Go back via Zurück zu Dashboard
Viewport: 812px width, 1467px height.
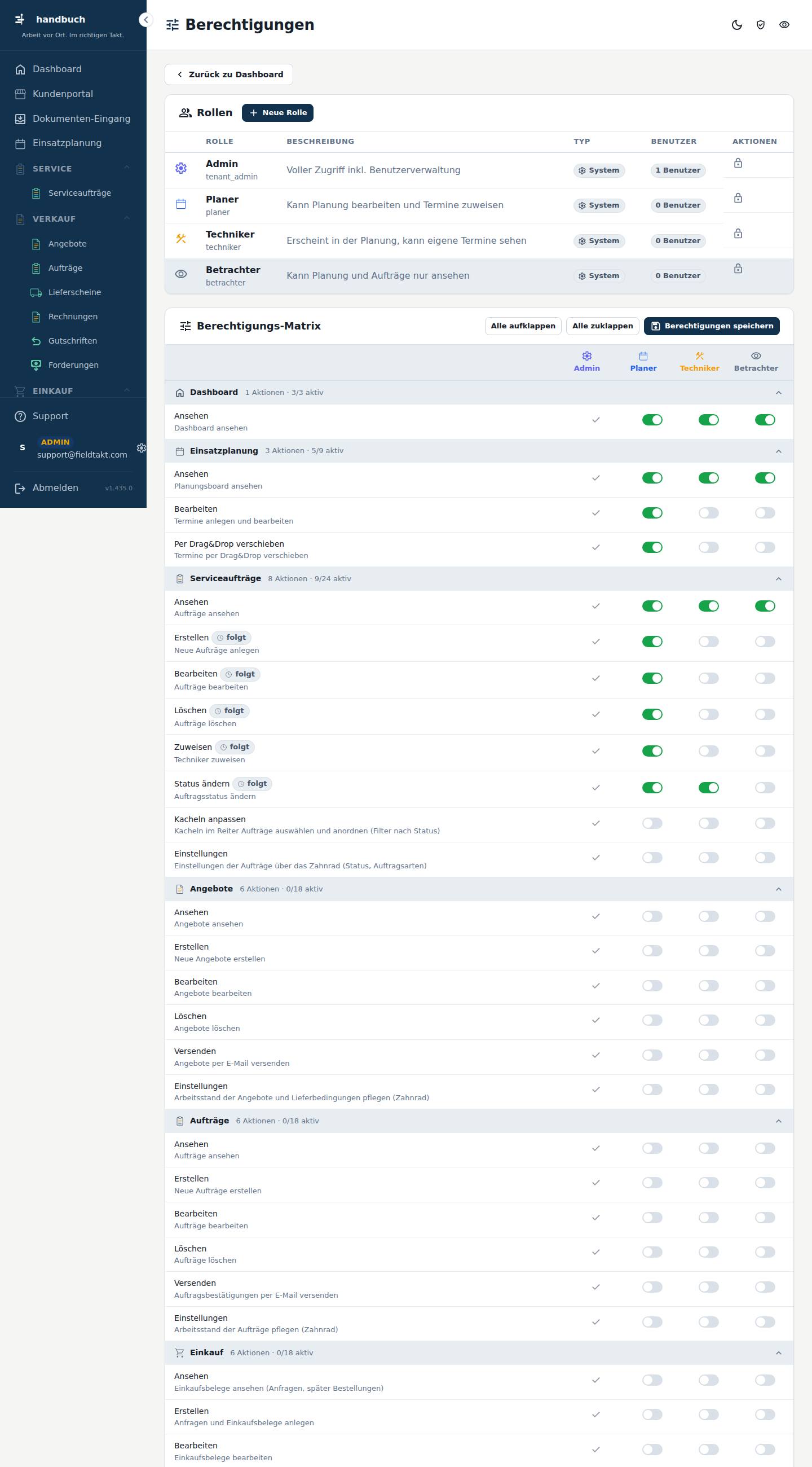pos(229,74)
